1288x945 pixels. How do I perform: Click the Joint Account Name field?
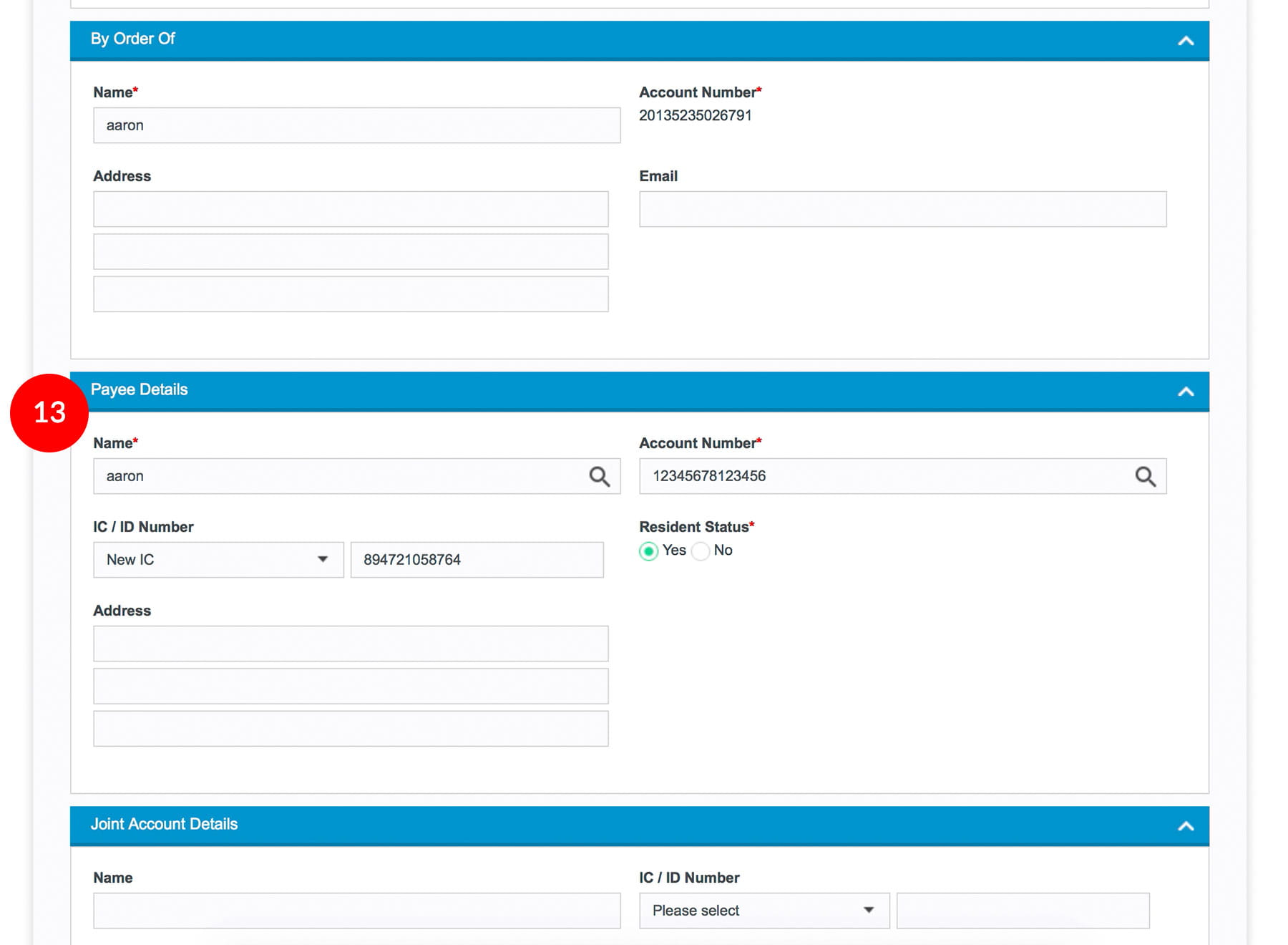(356, 911)
